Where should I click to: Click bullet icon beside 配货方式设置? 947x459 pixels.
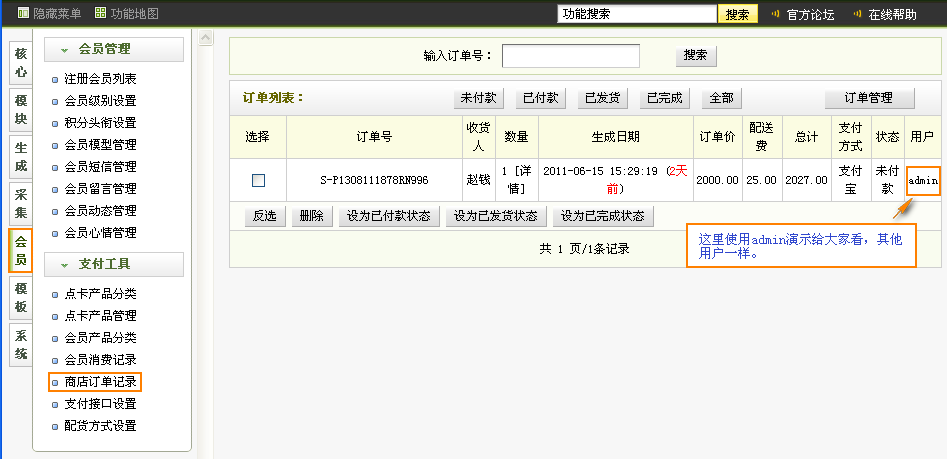click(x=55, y=427)
